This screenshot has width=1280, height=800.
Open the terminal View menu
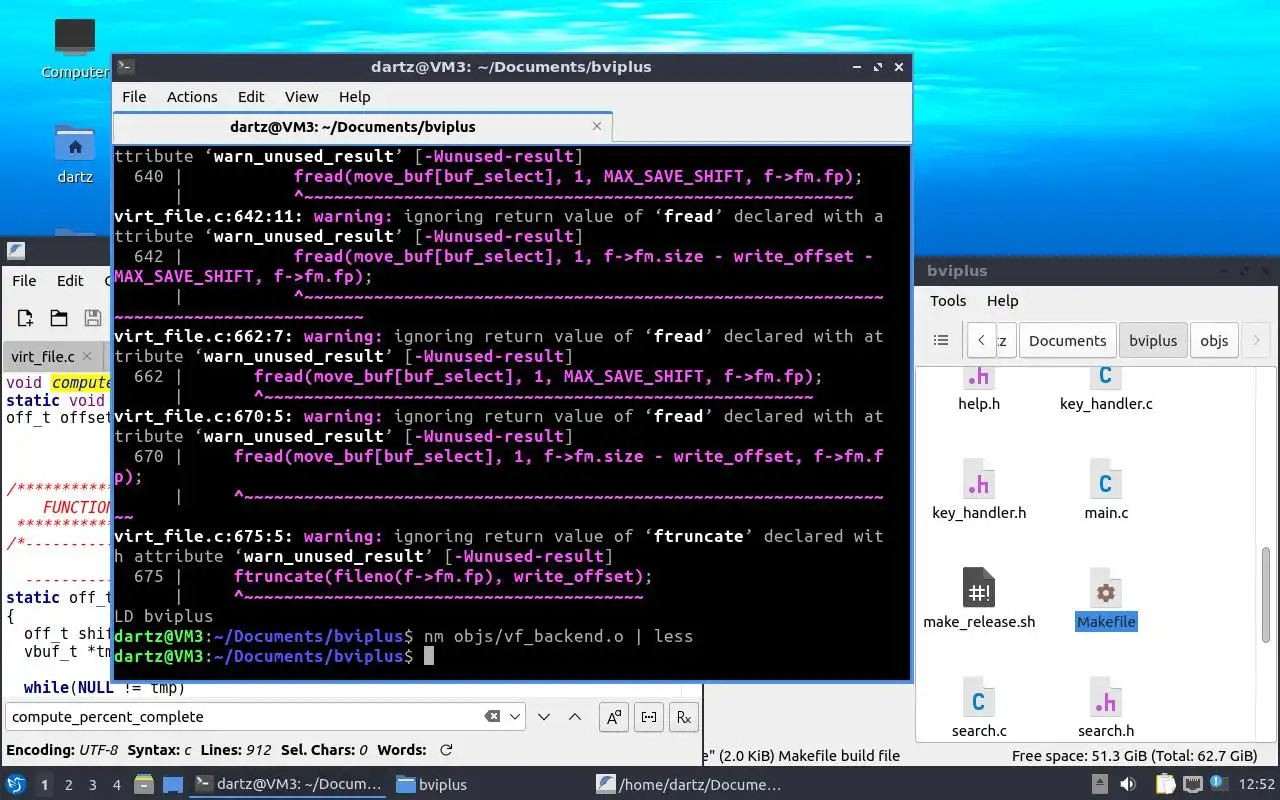point(301,97)
